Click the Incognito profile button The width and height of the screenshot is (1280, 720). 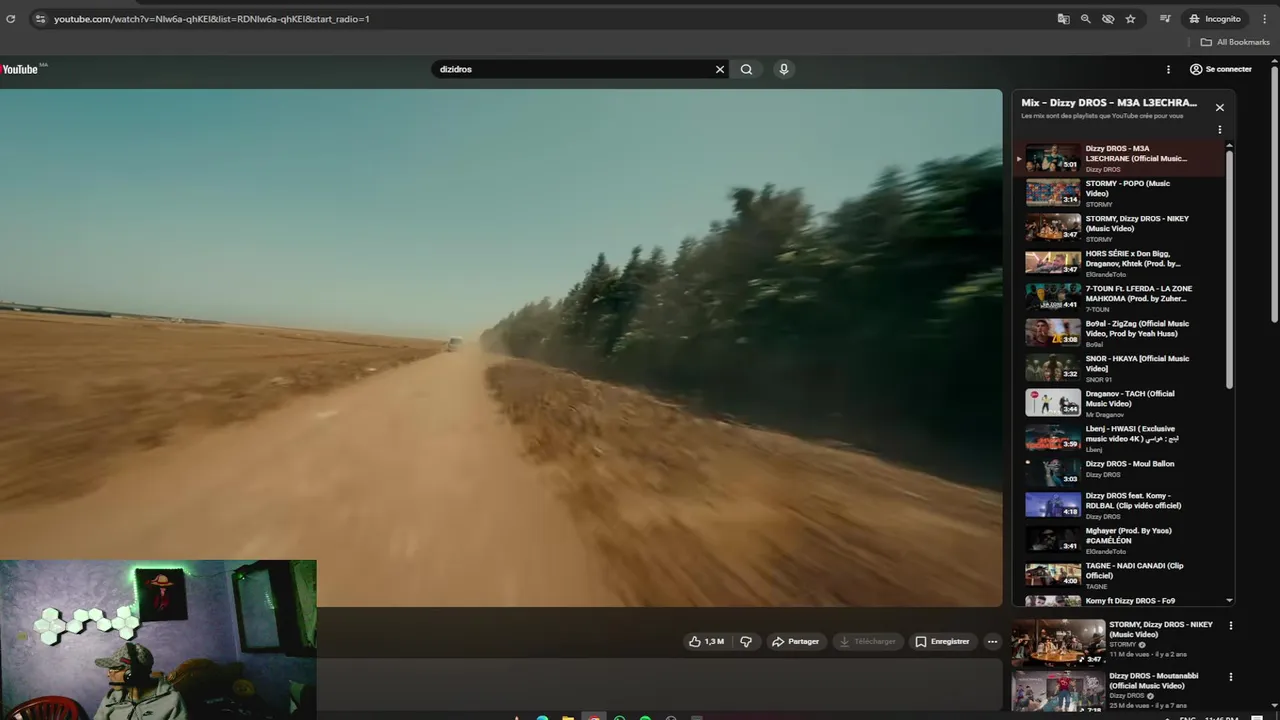(x=1214, y=19)
